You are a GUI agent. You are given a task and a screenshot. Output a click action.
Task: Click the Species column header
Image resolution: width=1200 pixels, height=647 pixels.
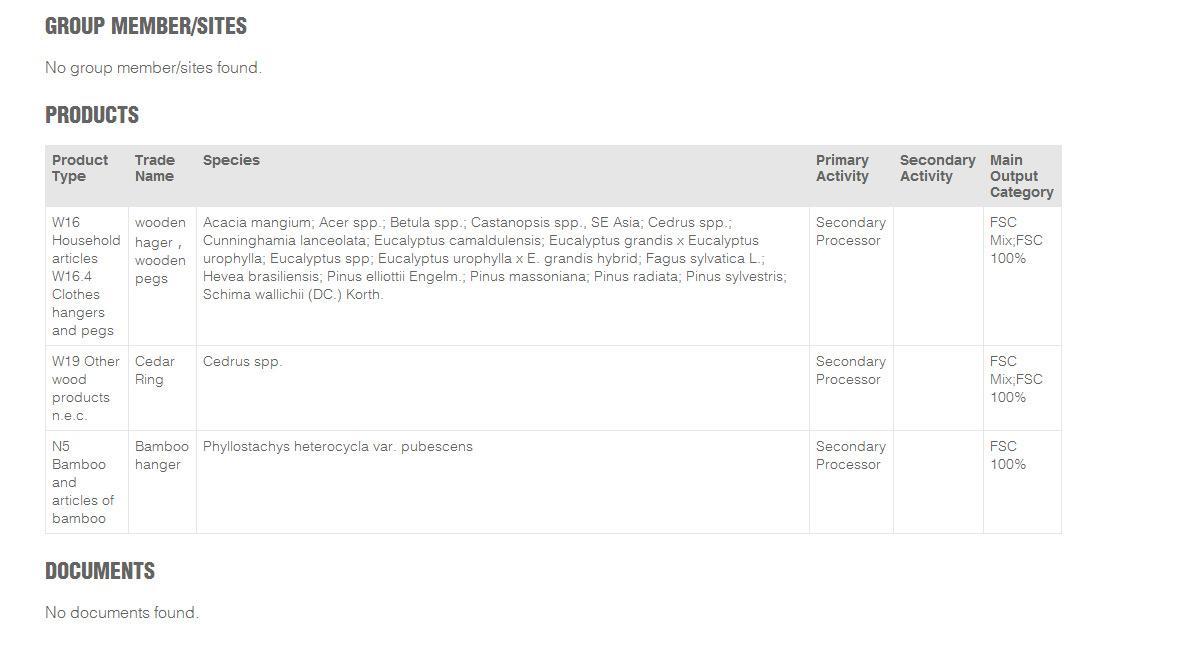tap(231, 160)
